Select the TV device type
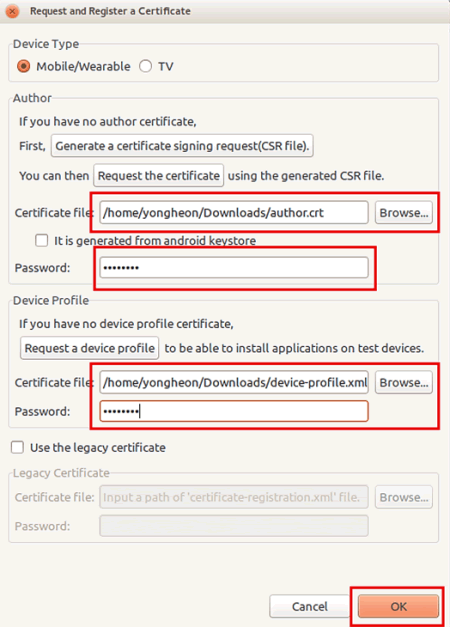The image size is (450, 627). 145,66
